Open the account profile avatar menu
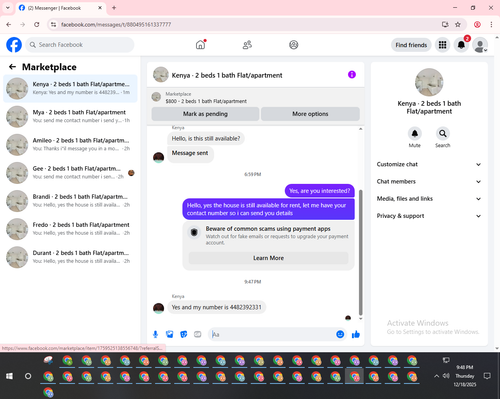This screenshot has width=500, height=399. point(480,45)
